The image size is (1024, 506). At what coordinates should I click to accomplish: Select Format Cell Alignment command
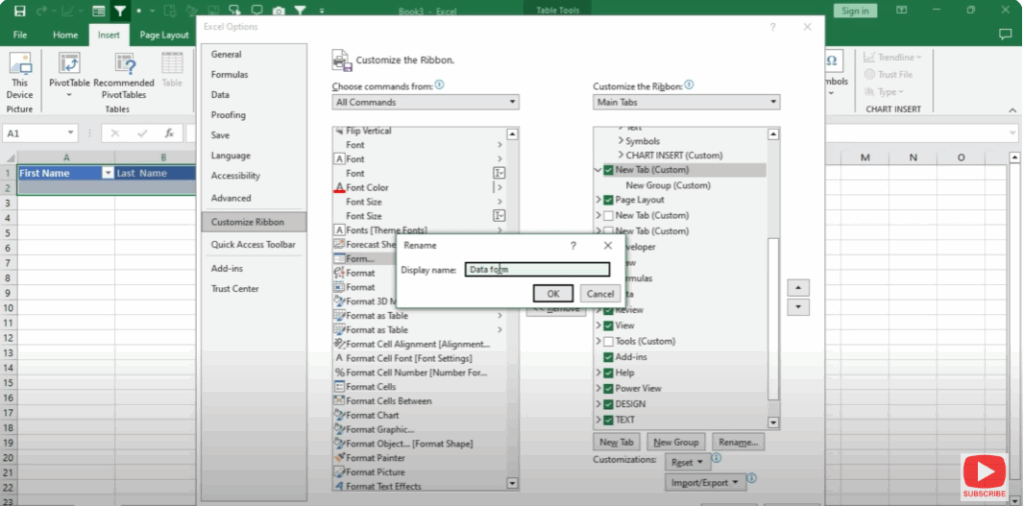coord(419,344)
